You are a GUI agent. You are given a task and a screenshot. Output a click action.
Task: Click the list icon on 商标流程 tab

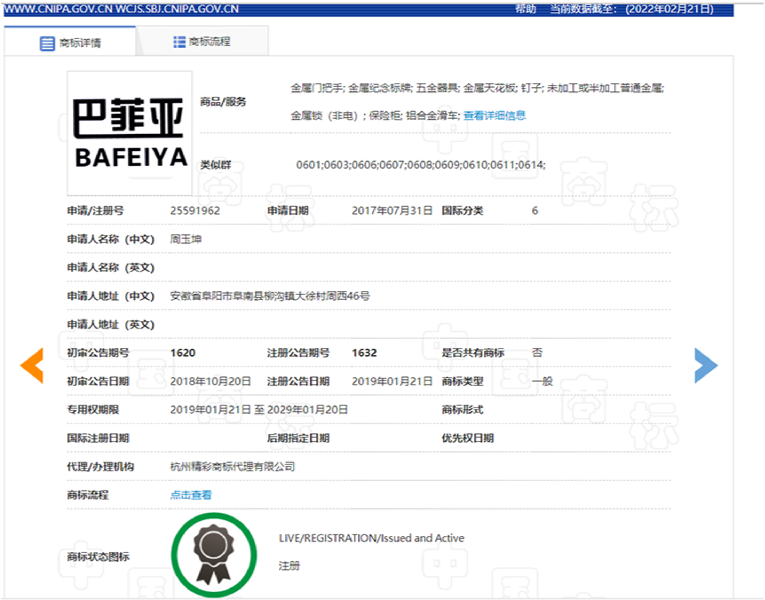tap(179, 42)
